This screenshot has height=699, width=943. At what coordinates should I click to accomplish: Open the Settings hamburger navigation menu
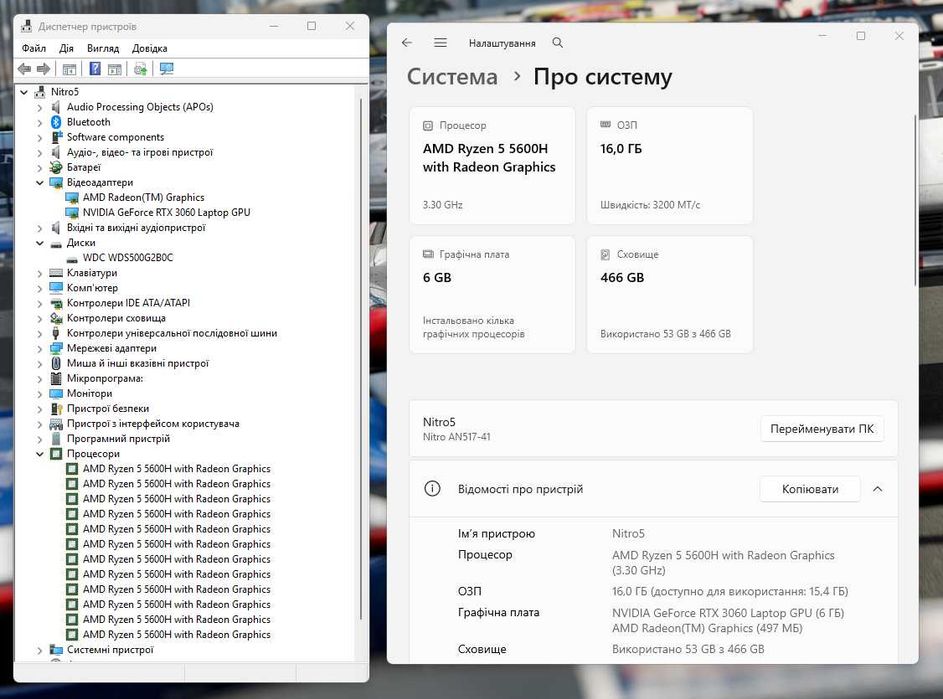tap(440, 43)
